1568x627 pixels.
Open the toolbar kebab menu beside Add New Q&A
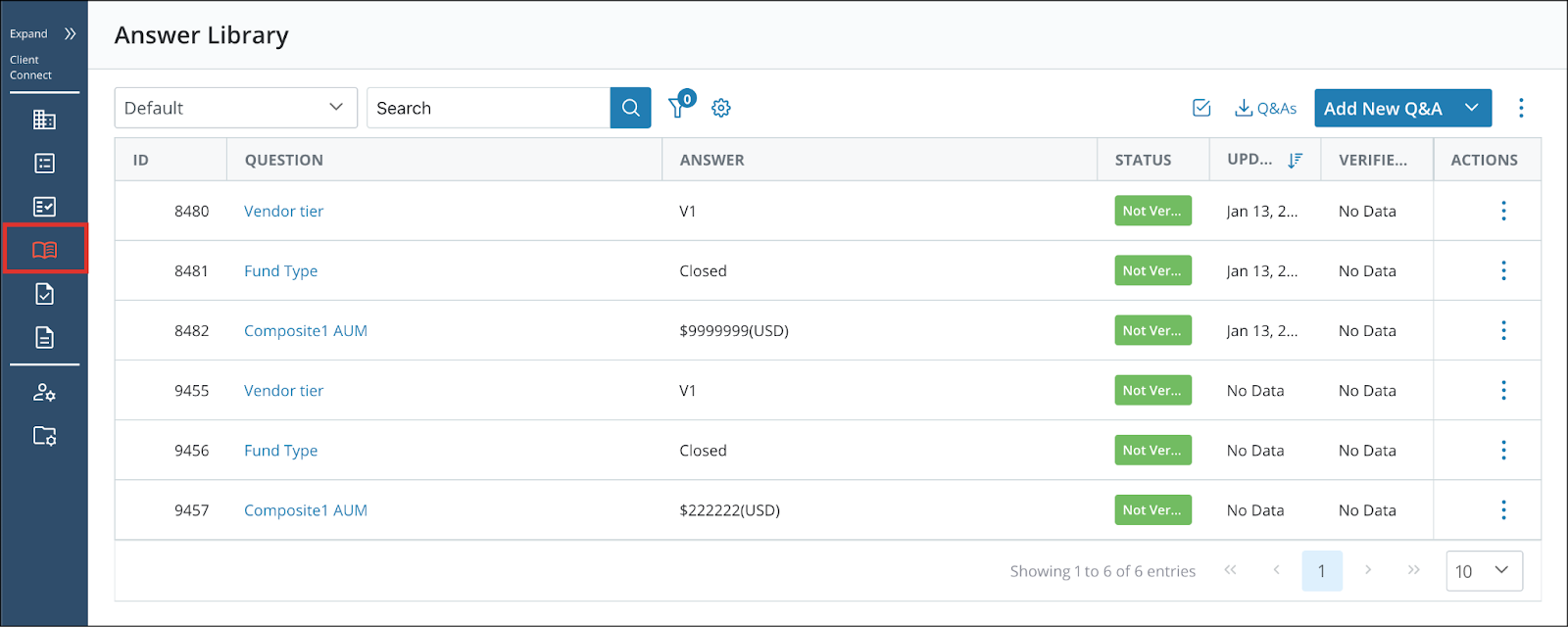(x=1521, y=108)
